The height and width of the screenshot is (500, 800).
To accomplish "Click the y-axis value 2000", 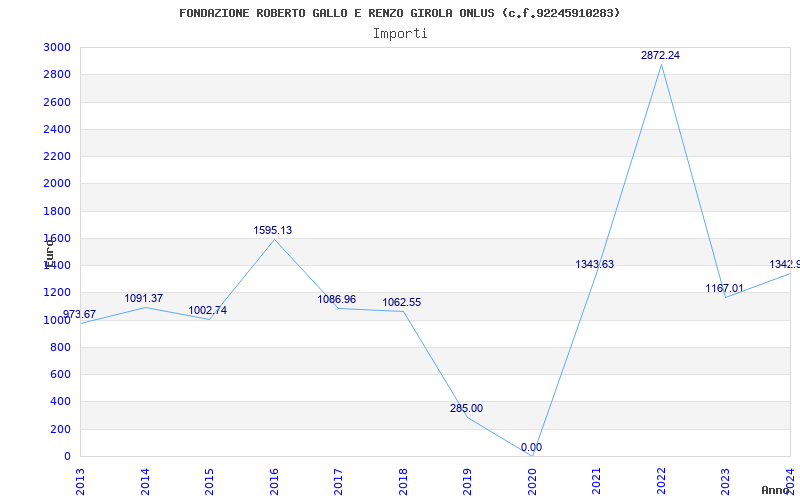I will tap(57, 184).
